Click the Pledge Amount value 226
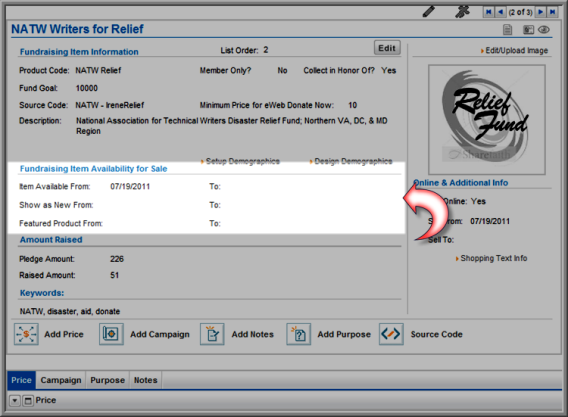 coord(117,259)
